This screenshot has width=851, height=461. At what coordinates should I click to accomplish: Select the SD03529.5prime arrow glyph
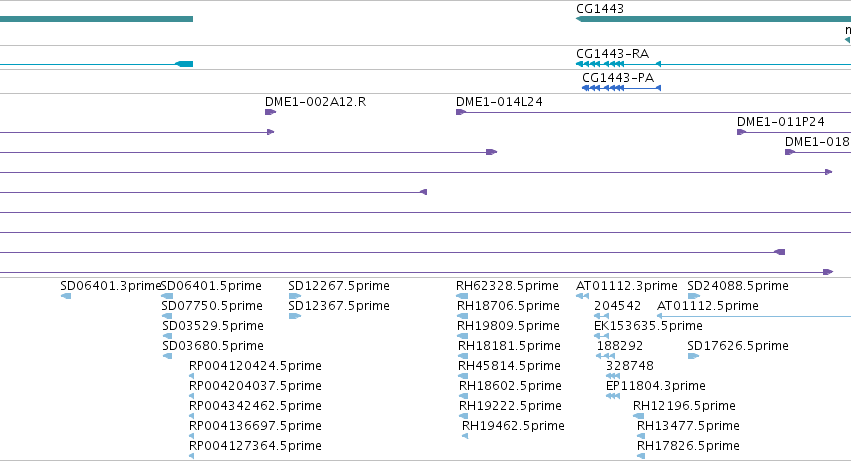click(x=167, y=336)
